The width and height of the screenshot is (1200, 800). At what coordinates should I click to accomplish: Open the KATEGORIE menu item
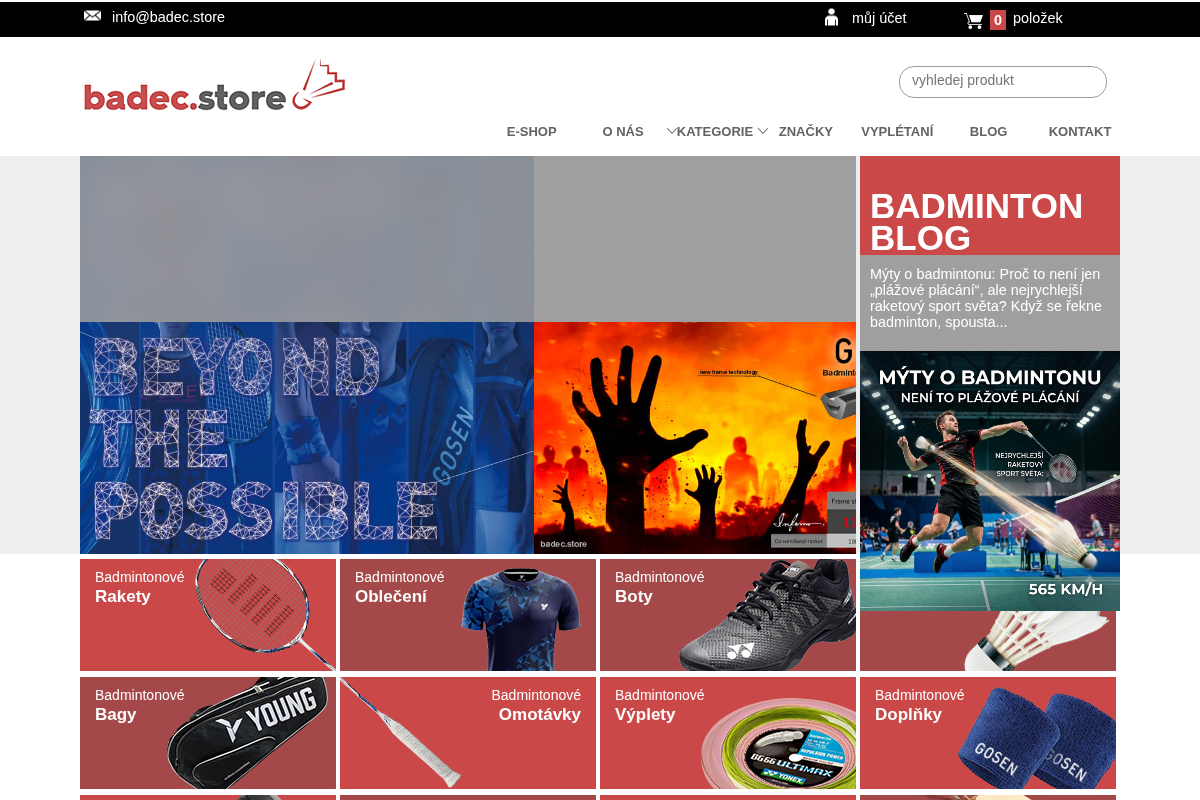(x=715, y=131)
